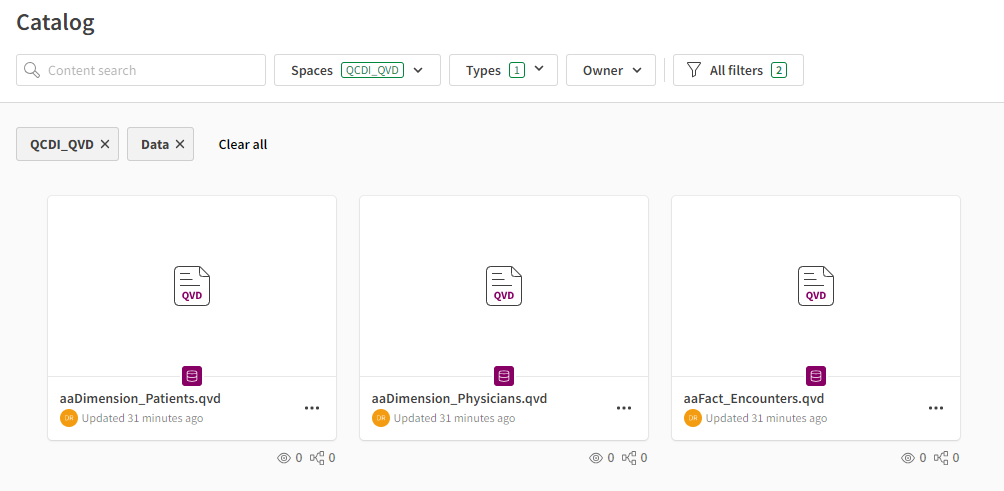Open more options for aaDimension_Patients.qvd
This screenshot has width=1004, height=491.
tap(312, 408)
